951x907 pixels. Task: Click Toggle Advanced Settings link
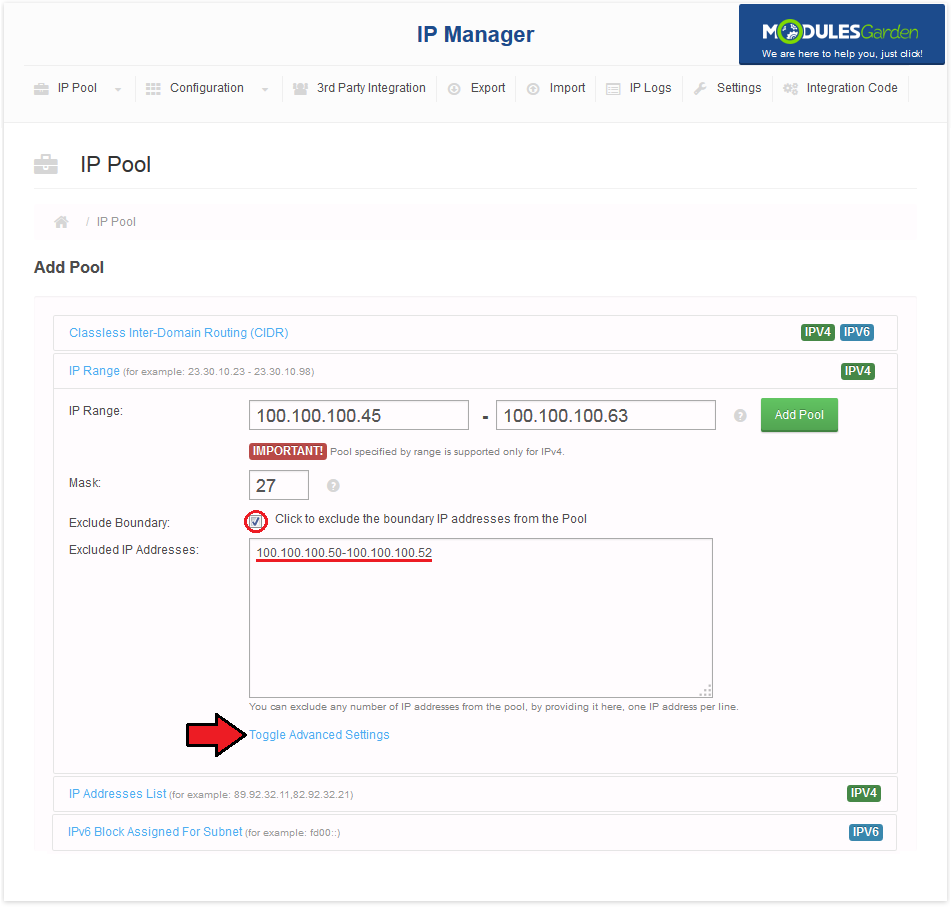click(x=319, y=735)
